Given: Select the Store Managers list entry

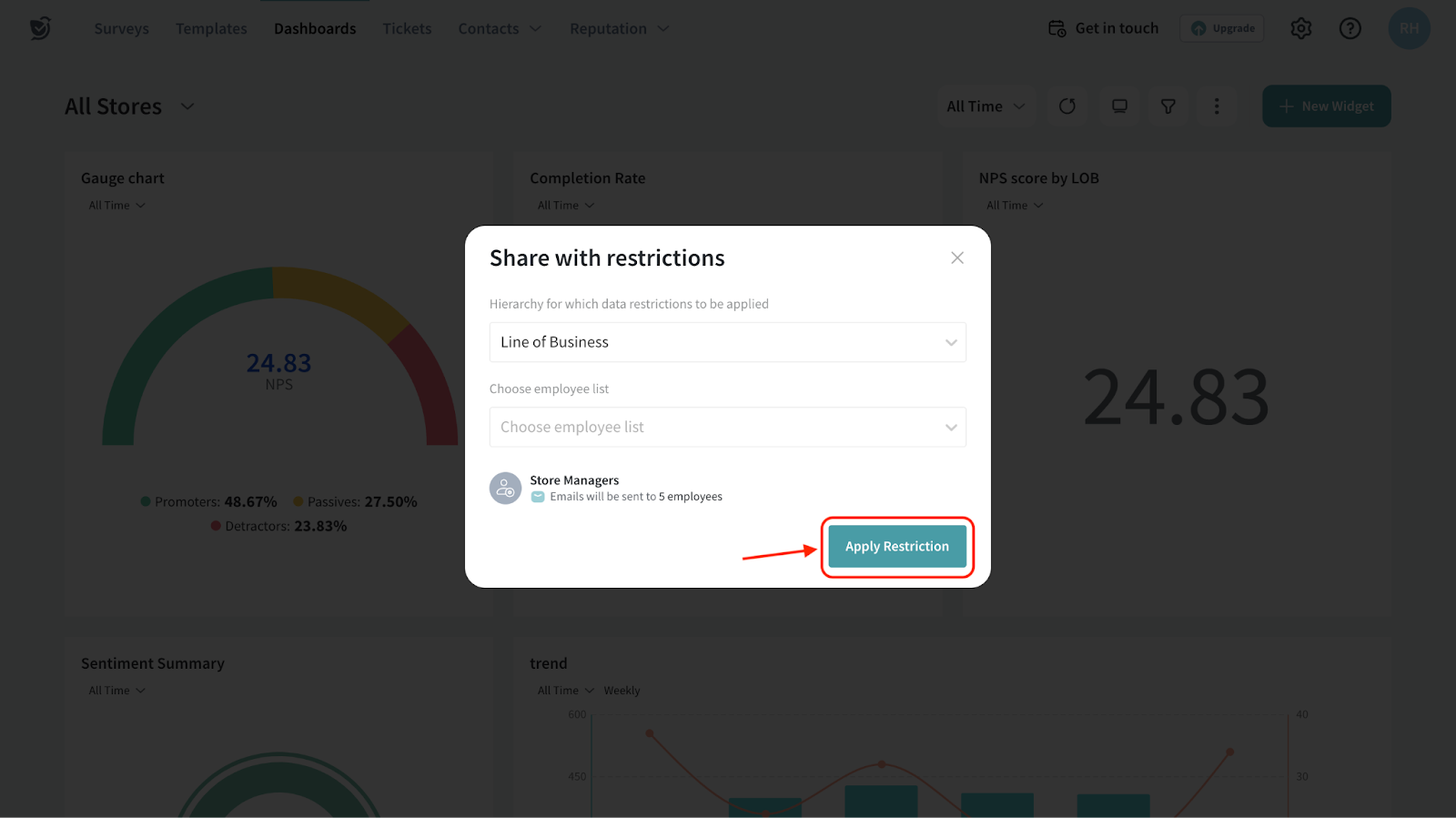Looking at the screenshot, I should tap(574, 480).
